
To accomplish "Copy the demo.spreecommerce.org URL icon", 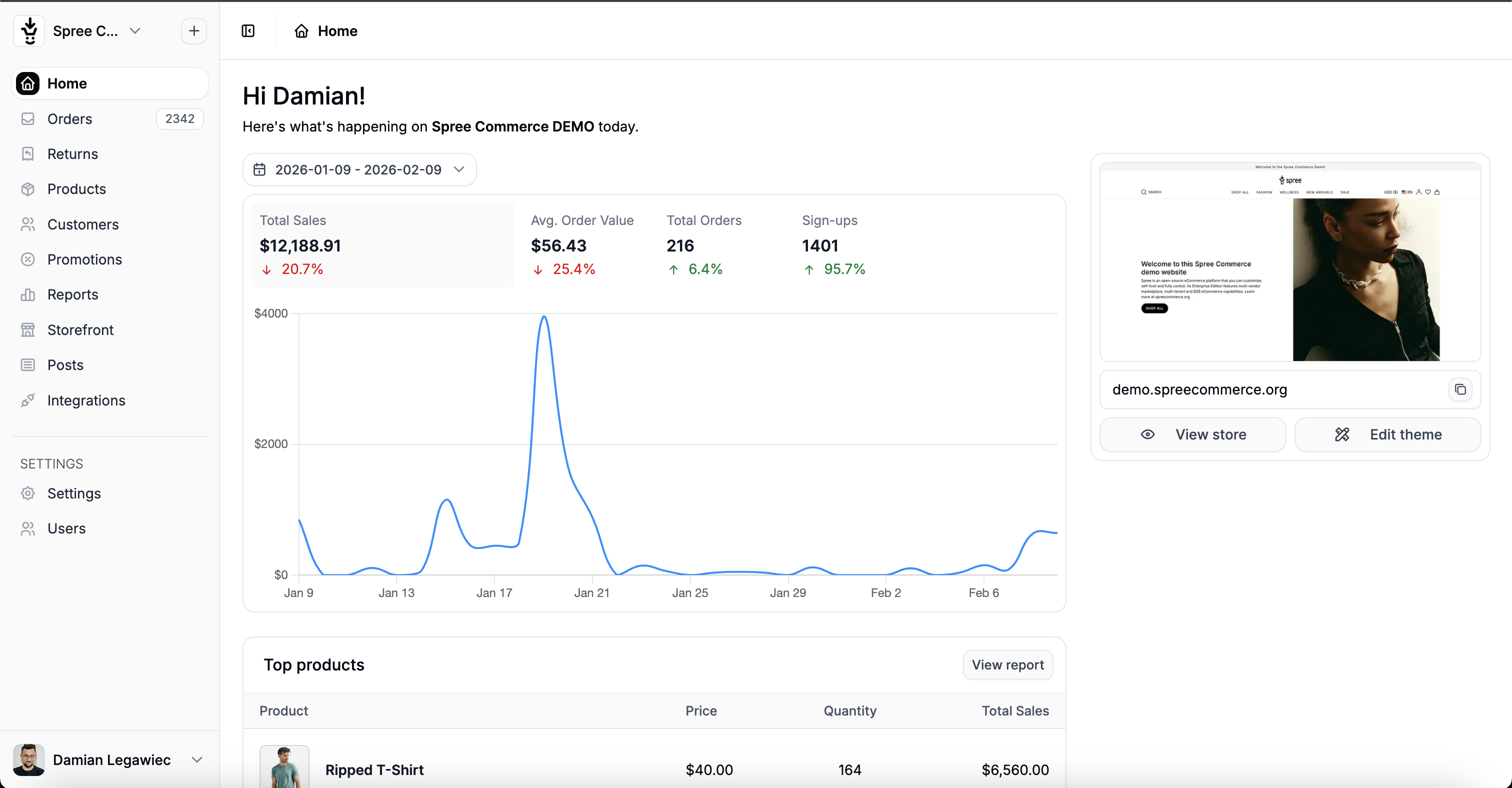I will [1460, 389].
